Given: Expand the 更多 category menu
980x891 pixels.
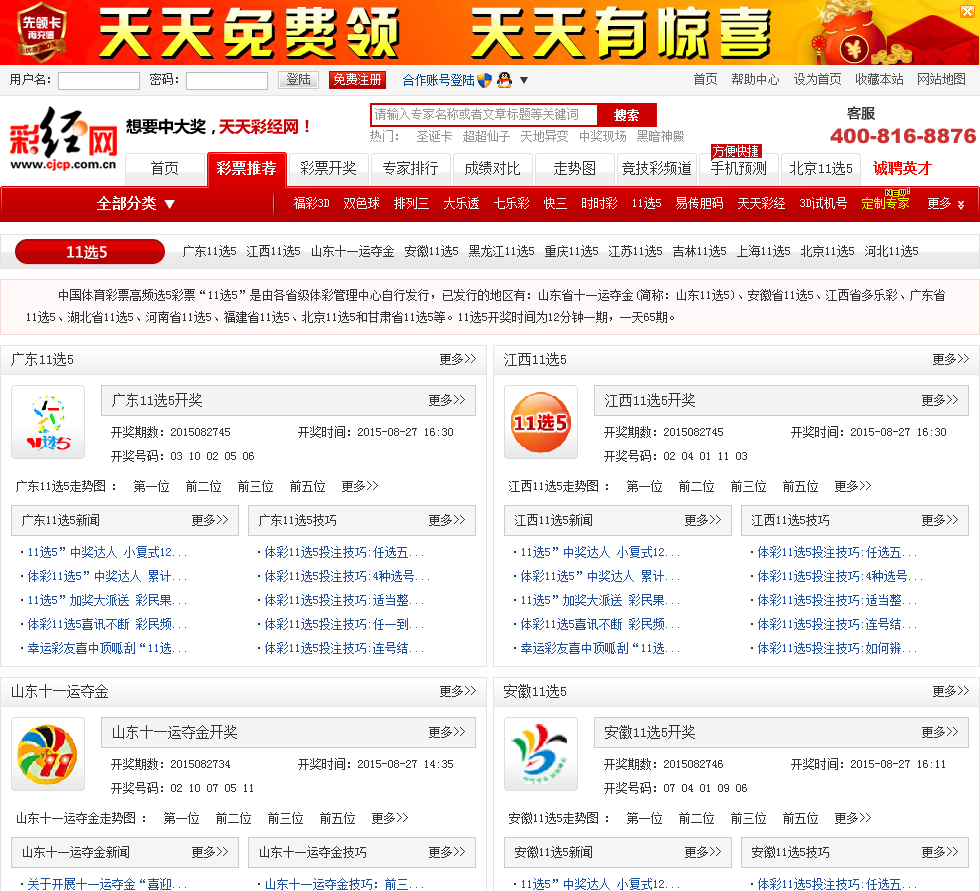Looking at the screenshot, I should tap(946, 204).
